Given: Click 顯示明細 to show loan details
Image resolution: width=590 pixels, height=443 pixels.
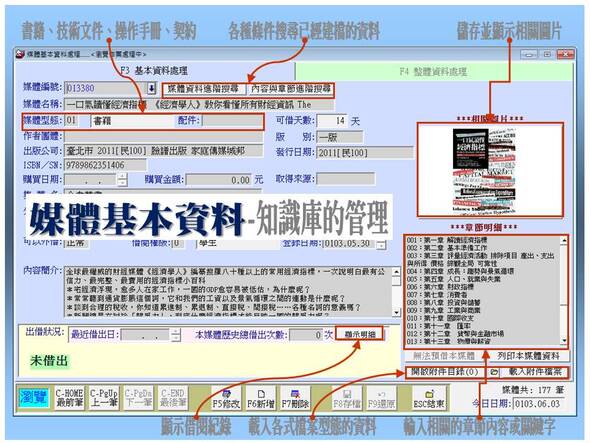Looking at the screenshot, I should tap(359, 334).
